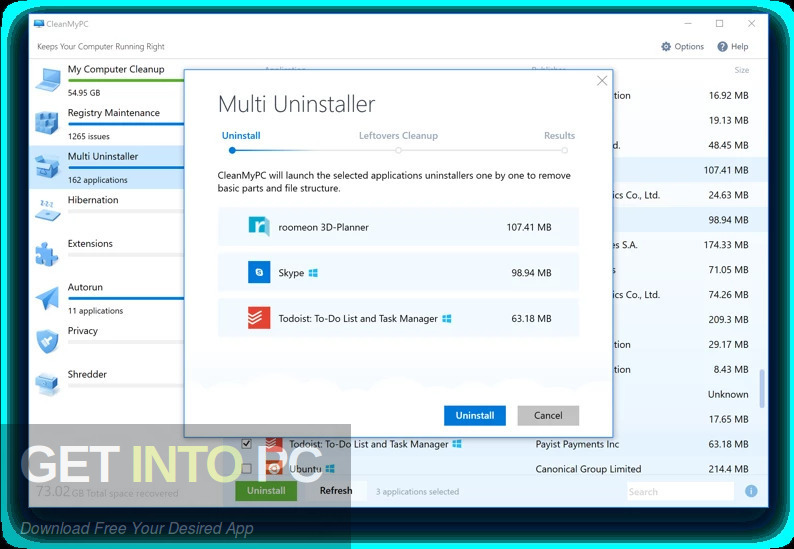This screenshot has width=794, height=549.
Task: Click the application list vertical scrollbar
Action: [x=762, y=389]
